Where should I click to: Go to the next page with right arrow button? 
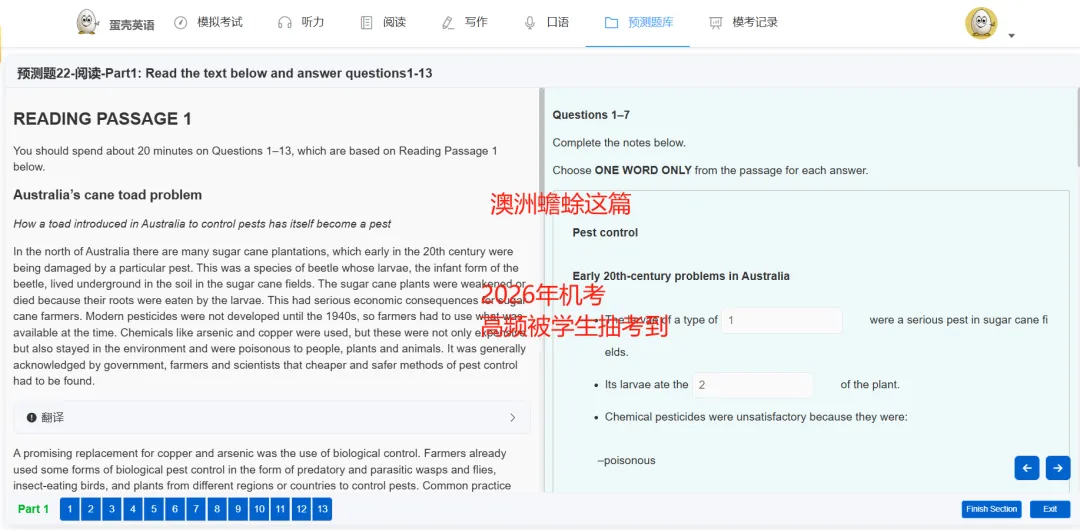1058,468
